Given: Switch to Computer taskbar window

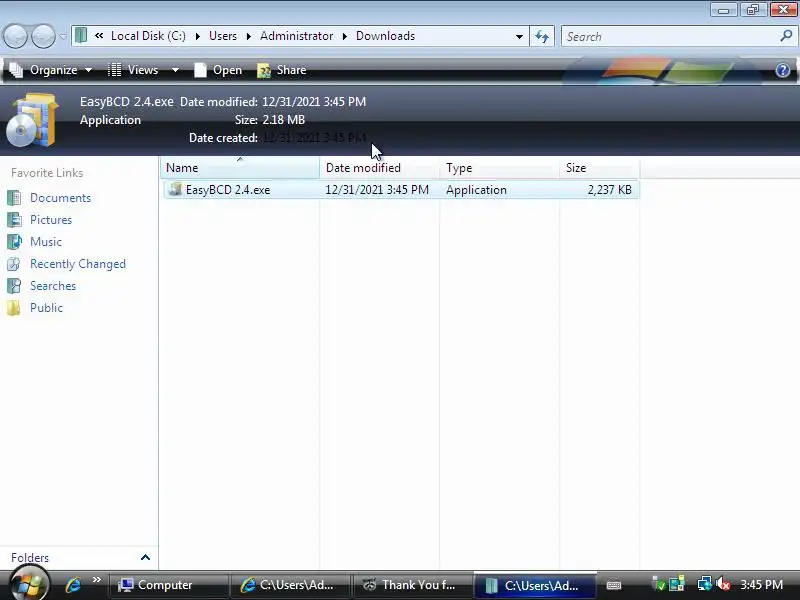Looking at the screenshot, I should pyautogui.click(x=168, y=585).
